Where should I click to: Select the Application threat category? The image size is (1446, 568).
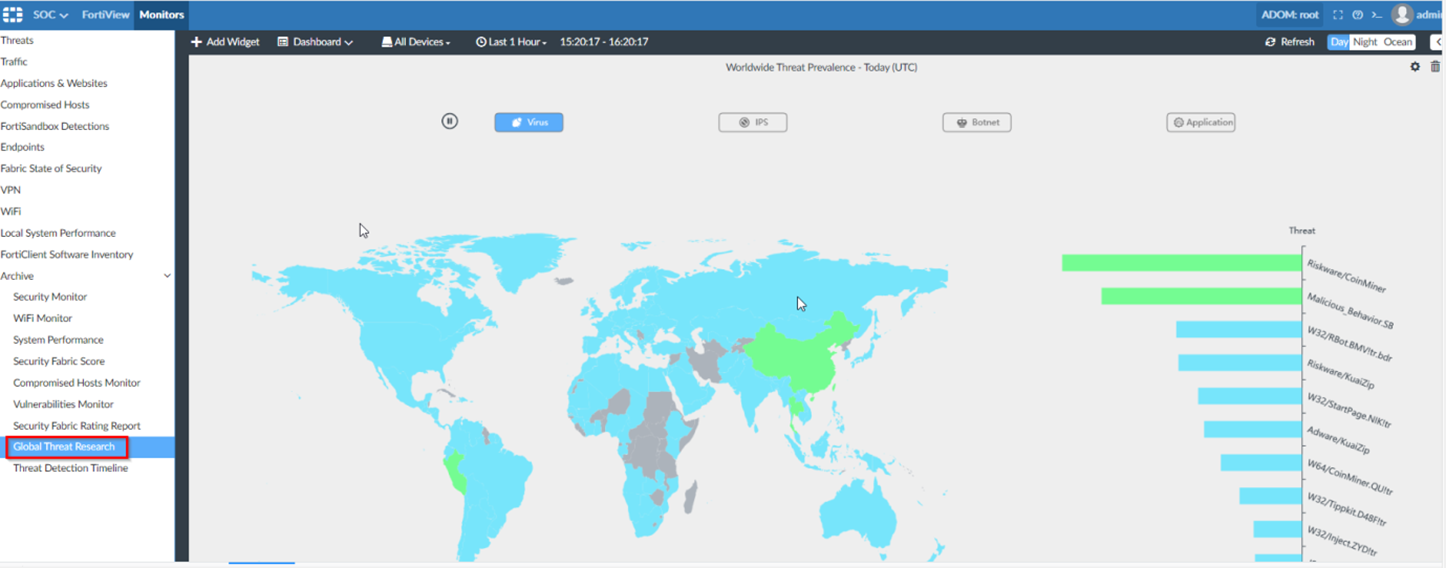point(1201,122)
